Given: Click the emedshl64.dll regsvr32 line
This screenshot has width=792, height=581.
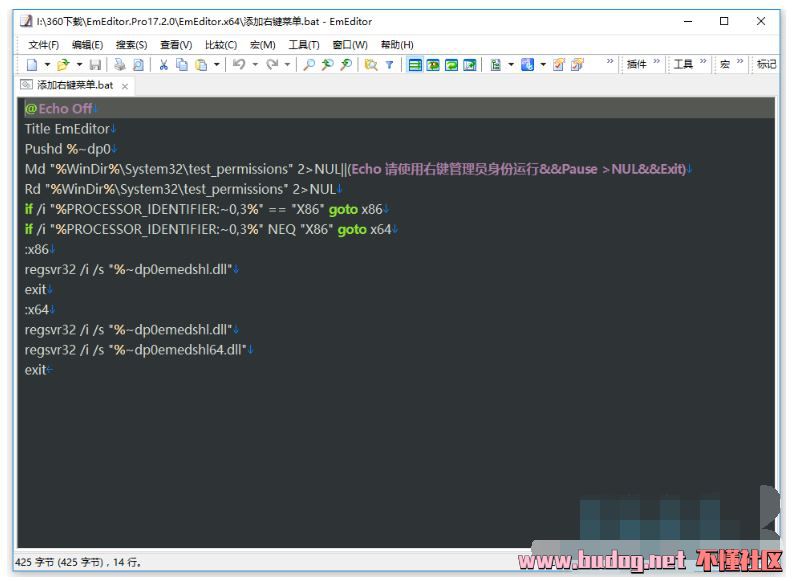Looking at the screenshot, I should click(x=135, y=350).
